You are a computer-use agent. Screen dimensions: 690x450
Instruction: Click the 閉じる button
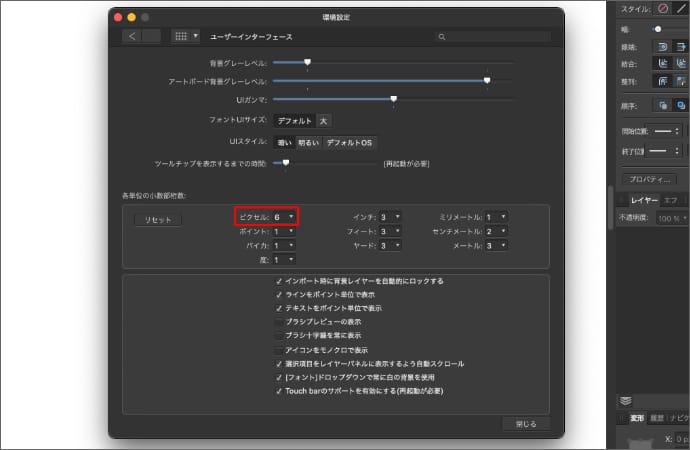click(526, 424)
